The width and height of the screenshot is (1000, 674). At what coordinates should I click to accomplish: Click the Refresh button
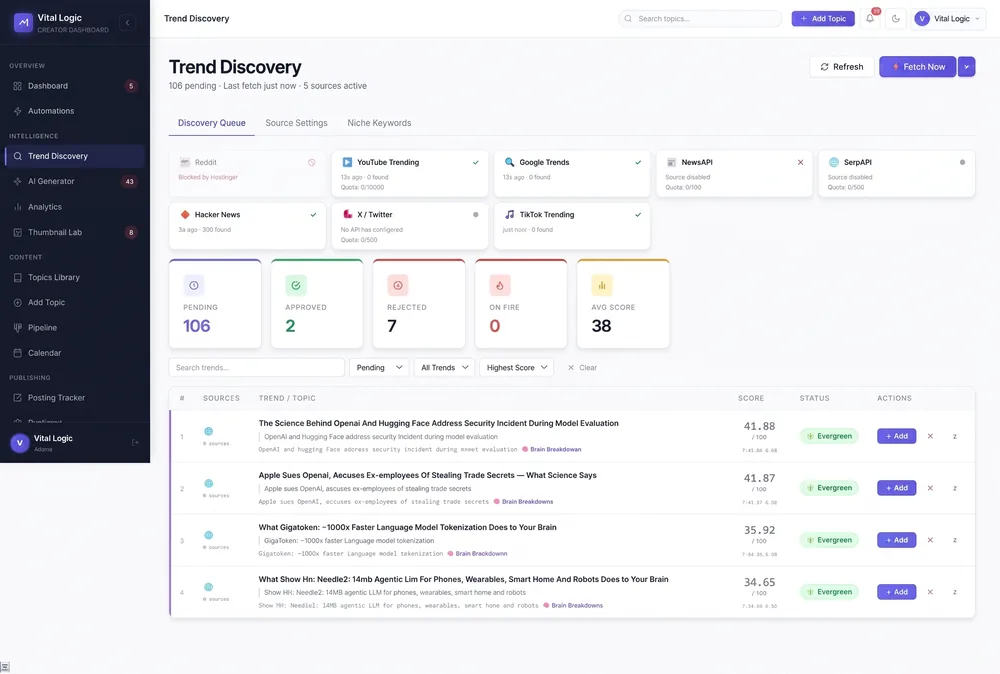pos(841,67)
